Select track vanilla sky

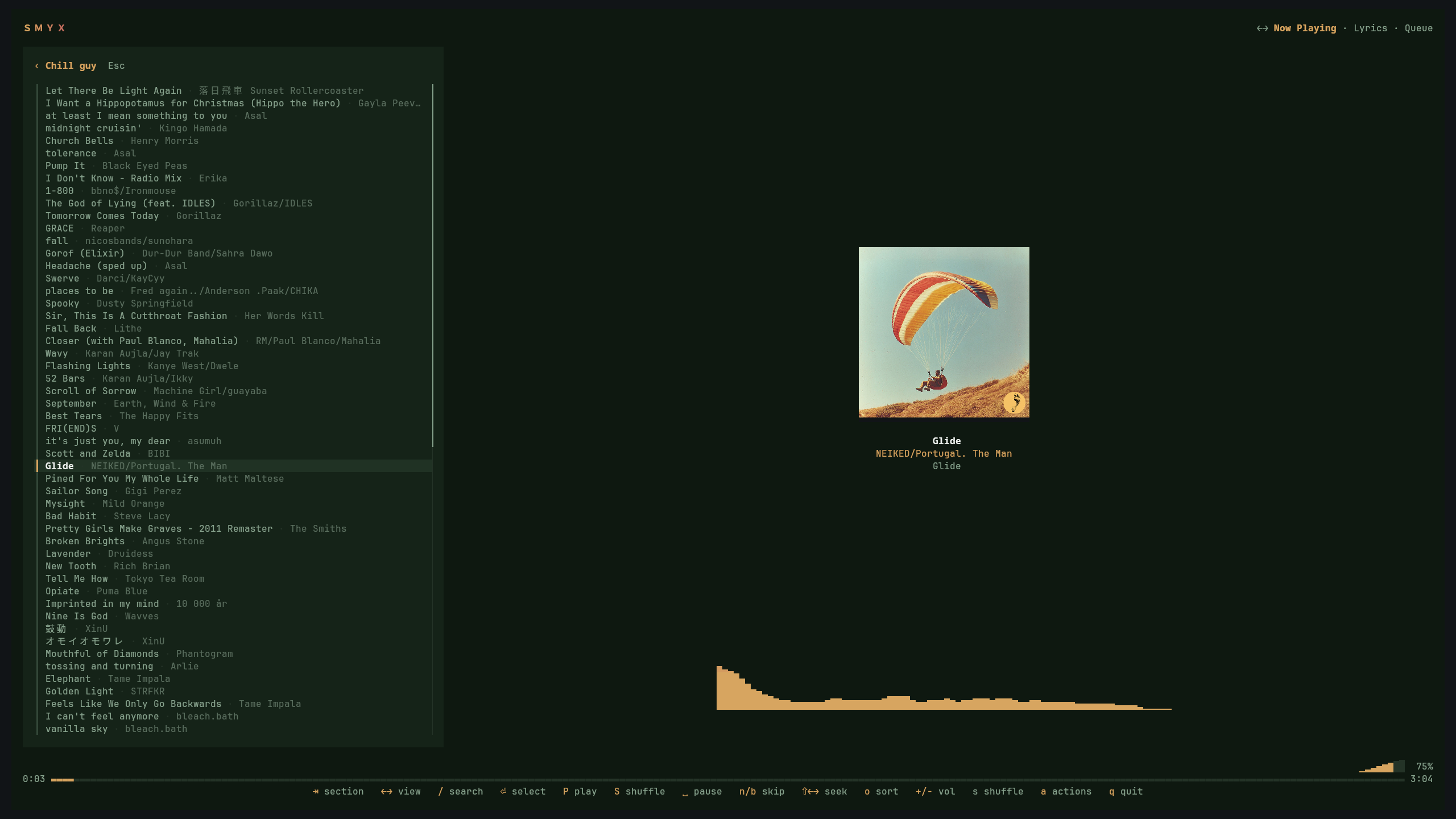234,729
